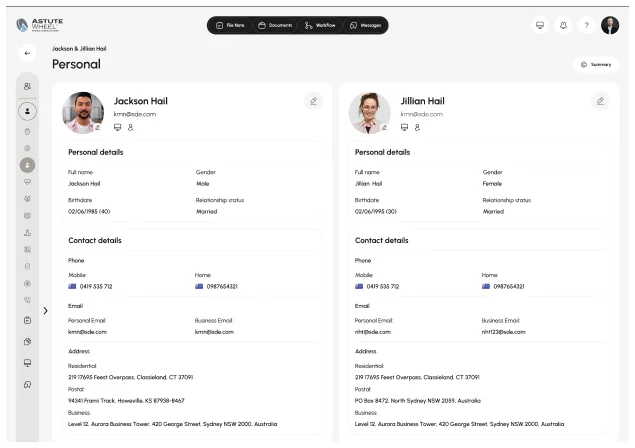
Task: Click Jillian's birthdate '02/06/1995 (30)'
Action: [x=375, y=211]
